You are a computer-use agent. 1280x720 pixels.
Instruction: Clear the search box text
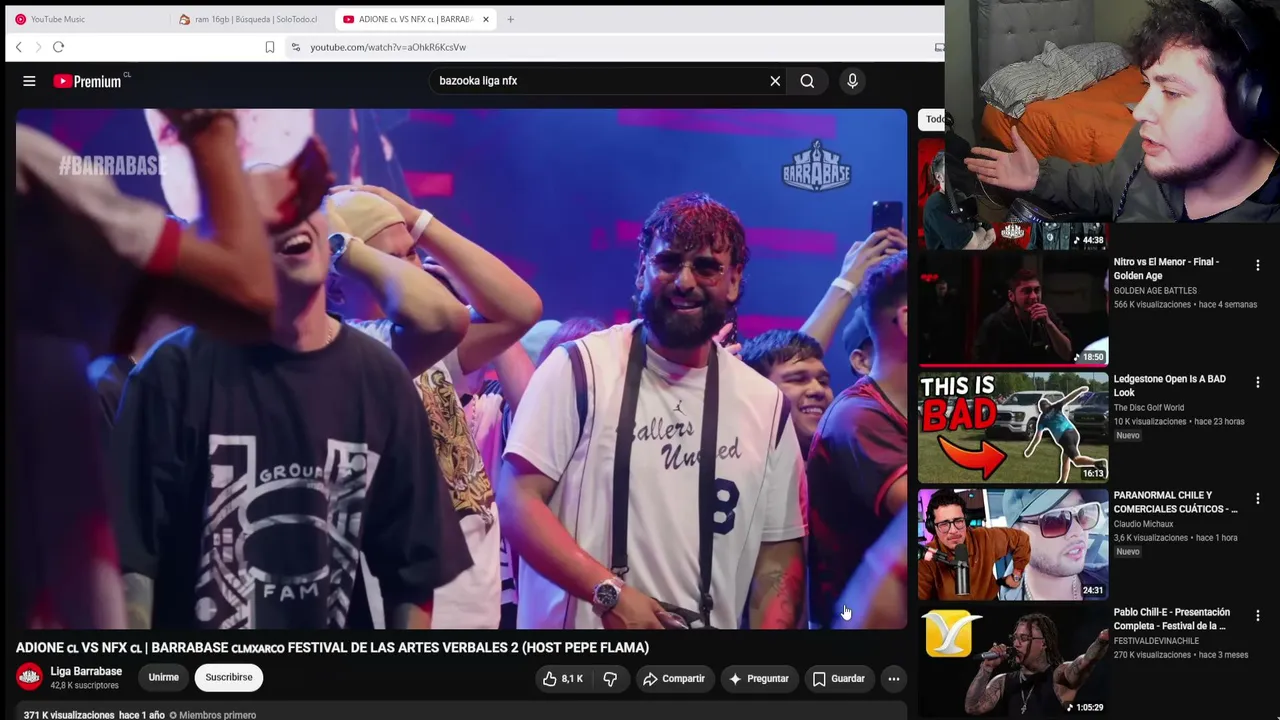click(775, 81)
